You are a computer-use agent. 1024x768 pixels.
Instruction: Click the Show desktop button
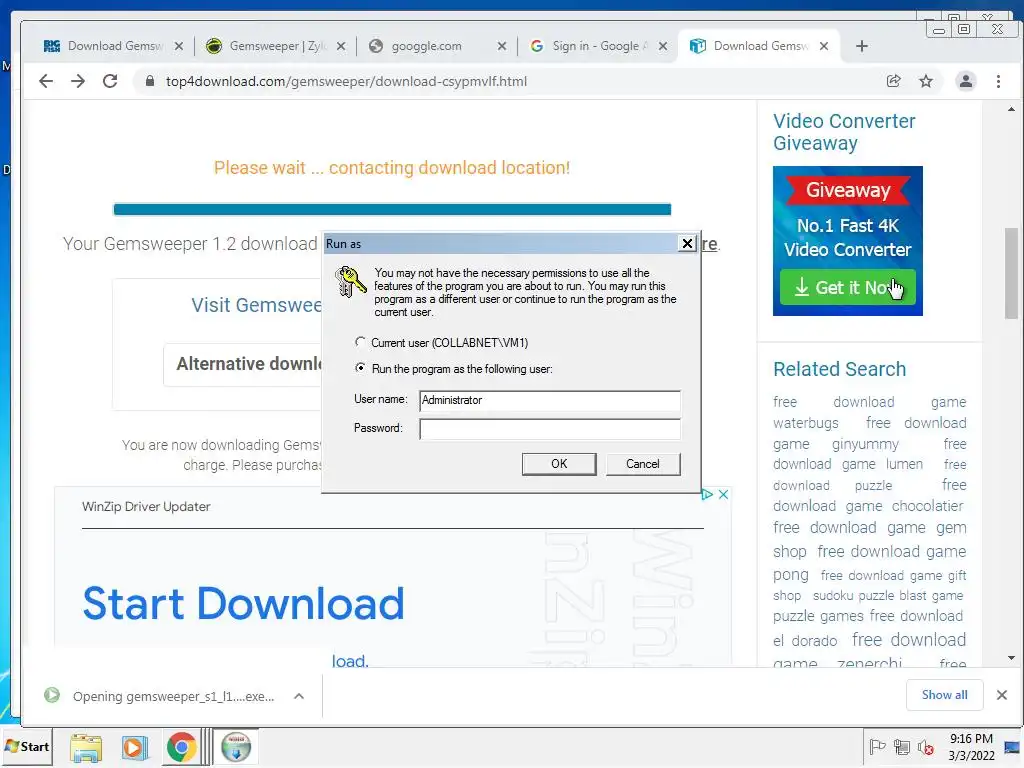[x=1013, y=746]
